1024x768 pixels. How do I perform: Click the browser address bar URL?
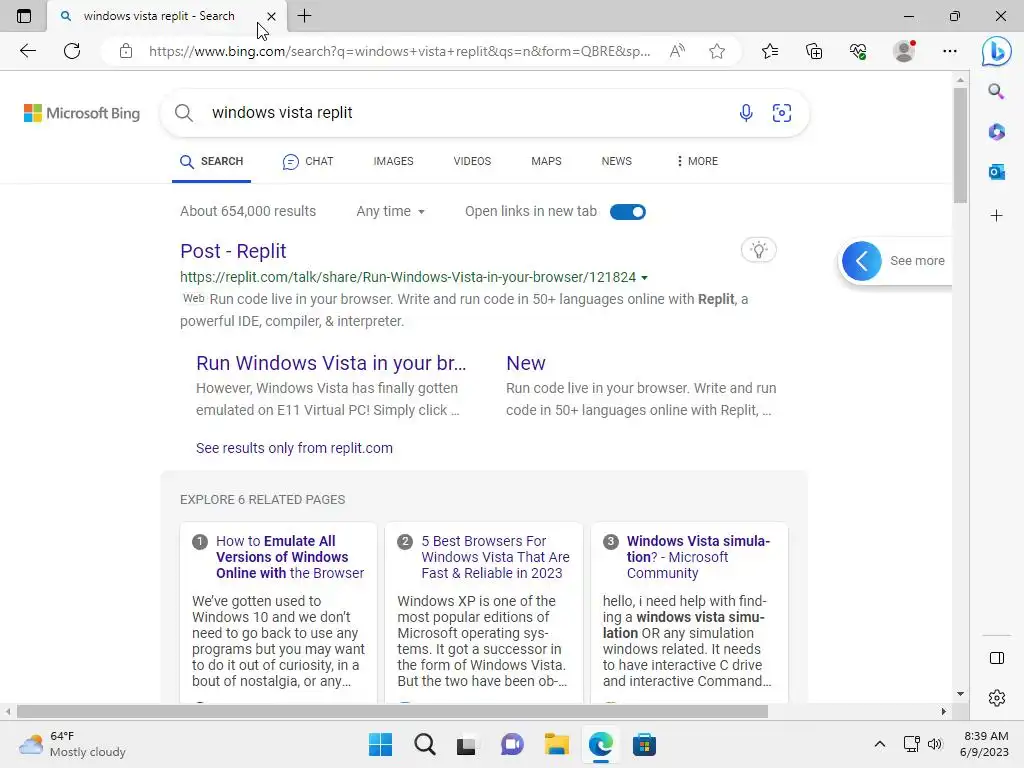coord(399,51)
